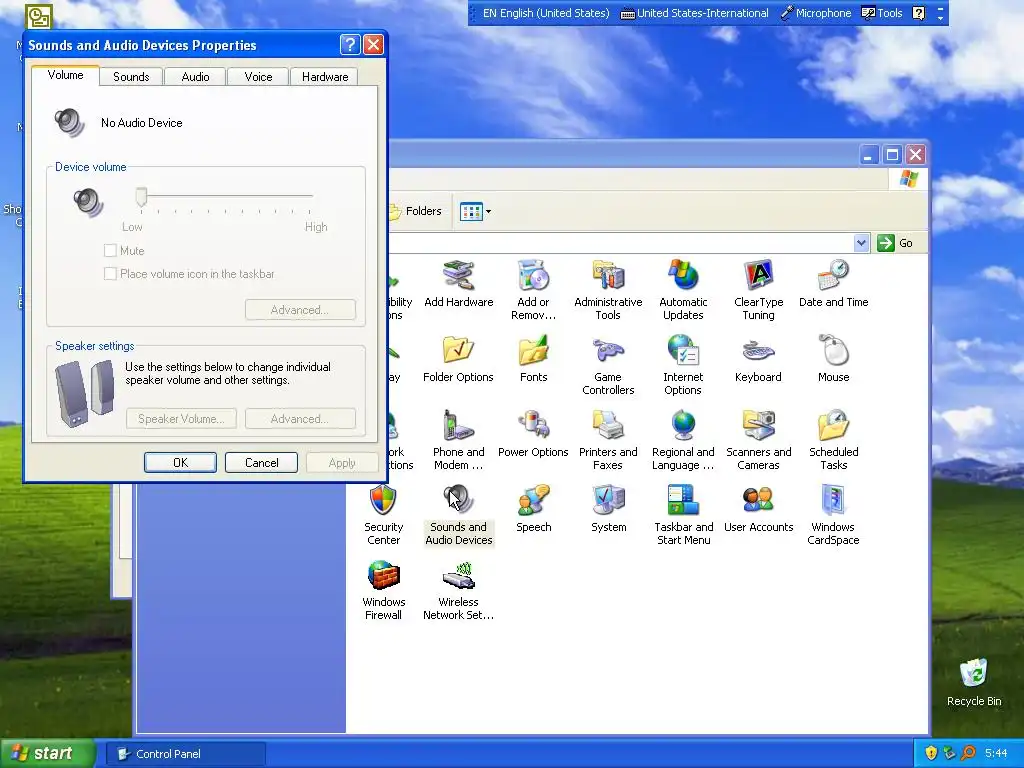Switch to the Hardware tab
The width and height of the screenshot is (1024, 768).
coord(325,76)
